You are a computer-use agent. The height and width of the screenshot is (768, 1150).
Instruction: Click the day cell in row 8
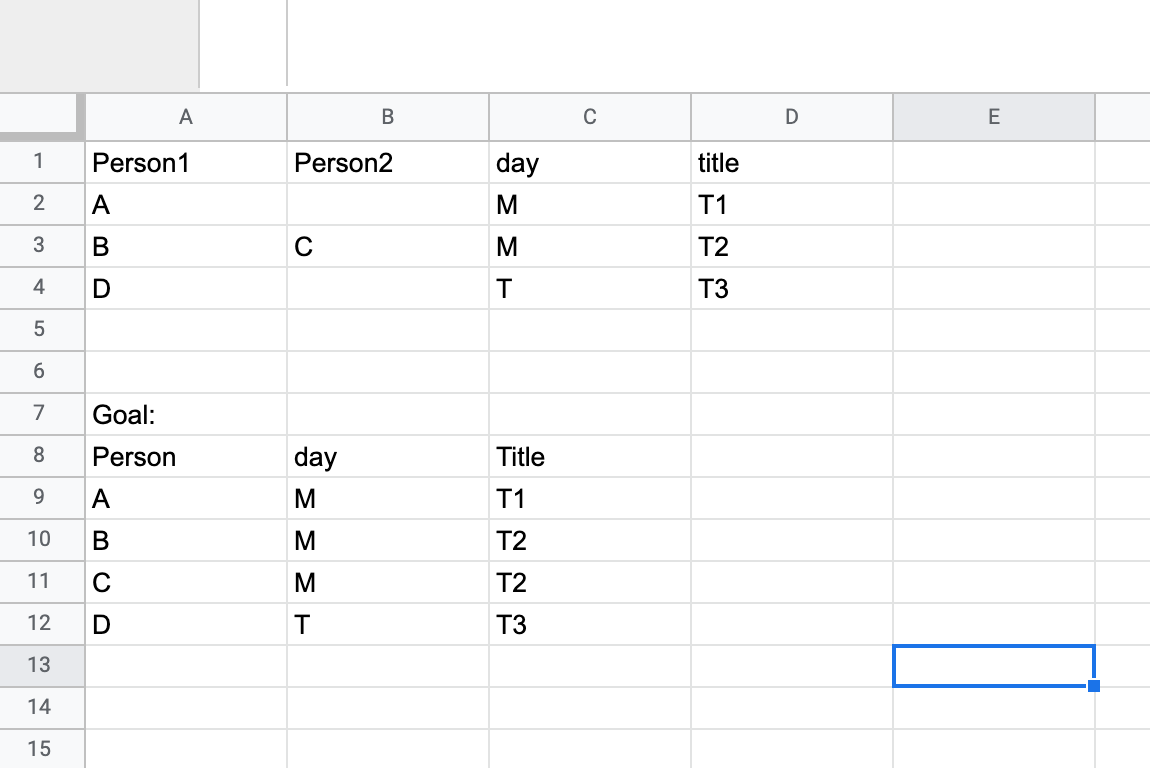(x=388, y=456)
